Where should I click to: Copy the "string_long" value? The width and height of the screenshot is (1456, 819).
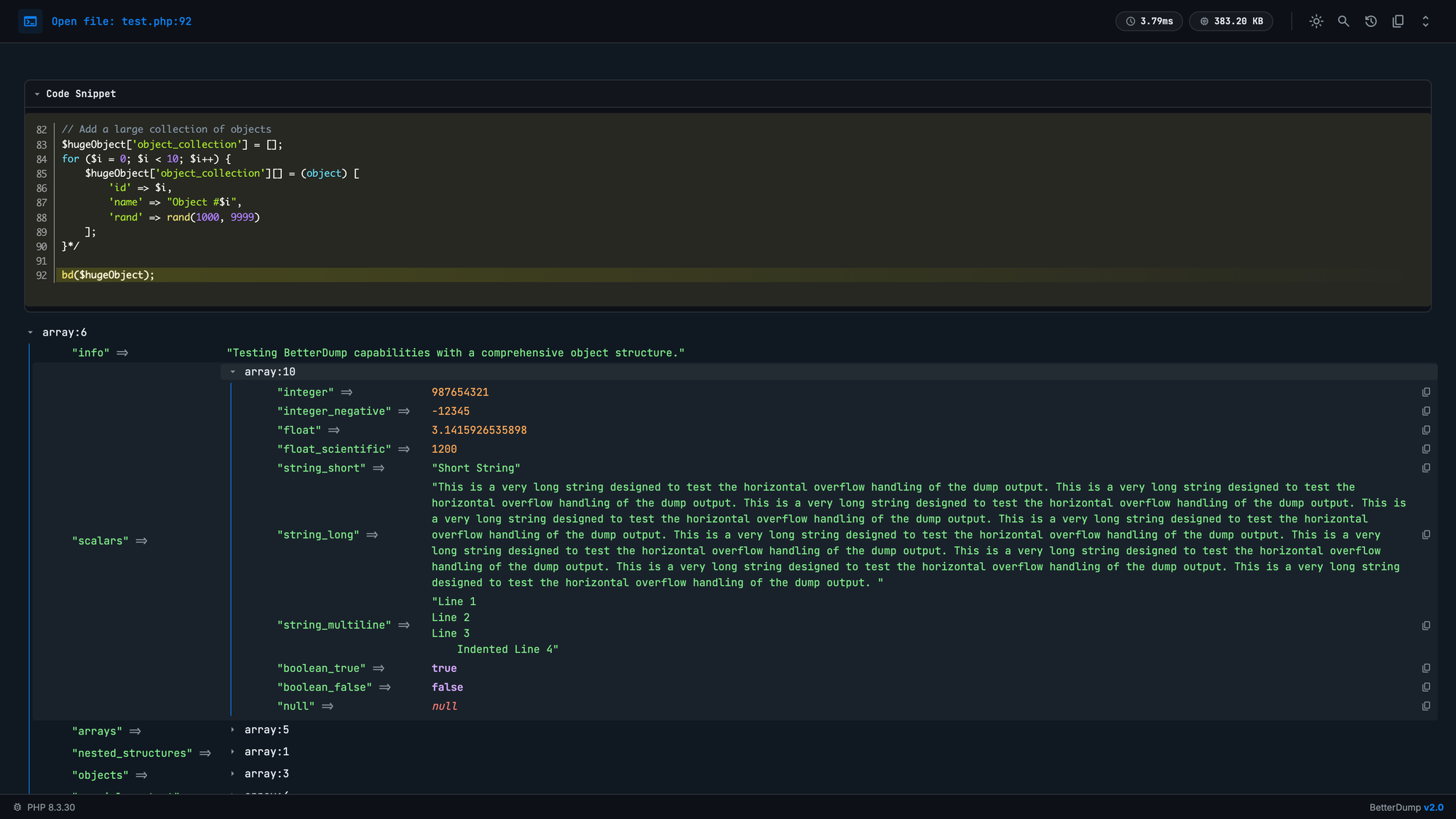pos(1425,535)
